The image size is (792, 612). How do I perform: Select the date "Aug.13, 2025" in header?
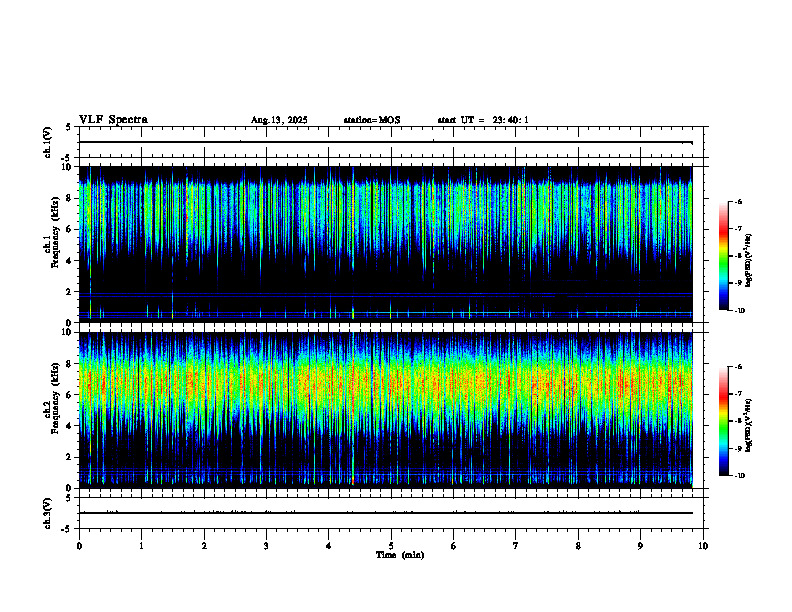coord(279,120)
